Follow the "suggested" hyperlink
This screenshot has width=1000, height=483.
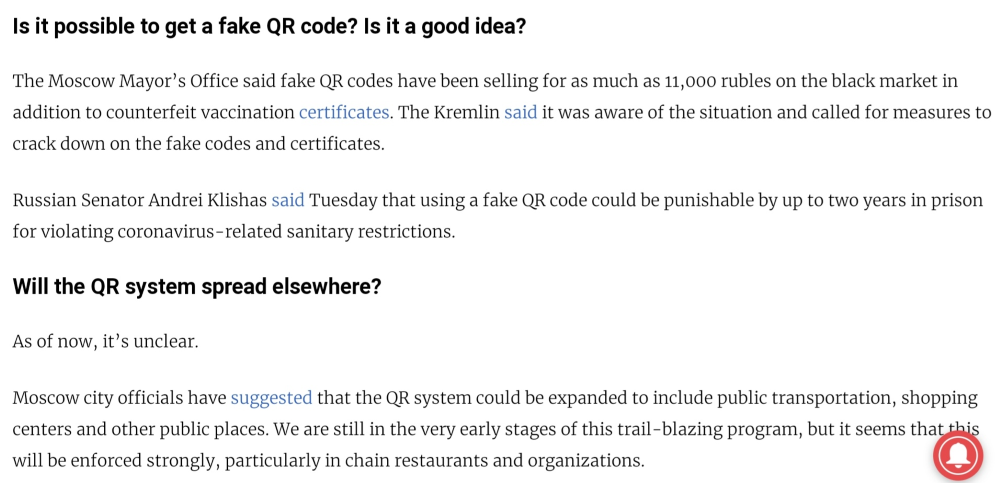pyautogui.click(x=272, y=398)
